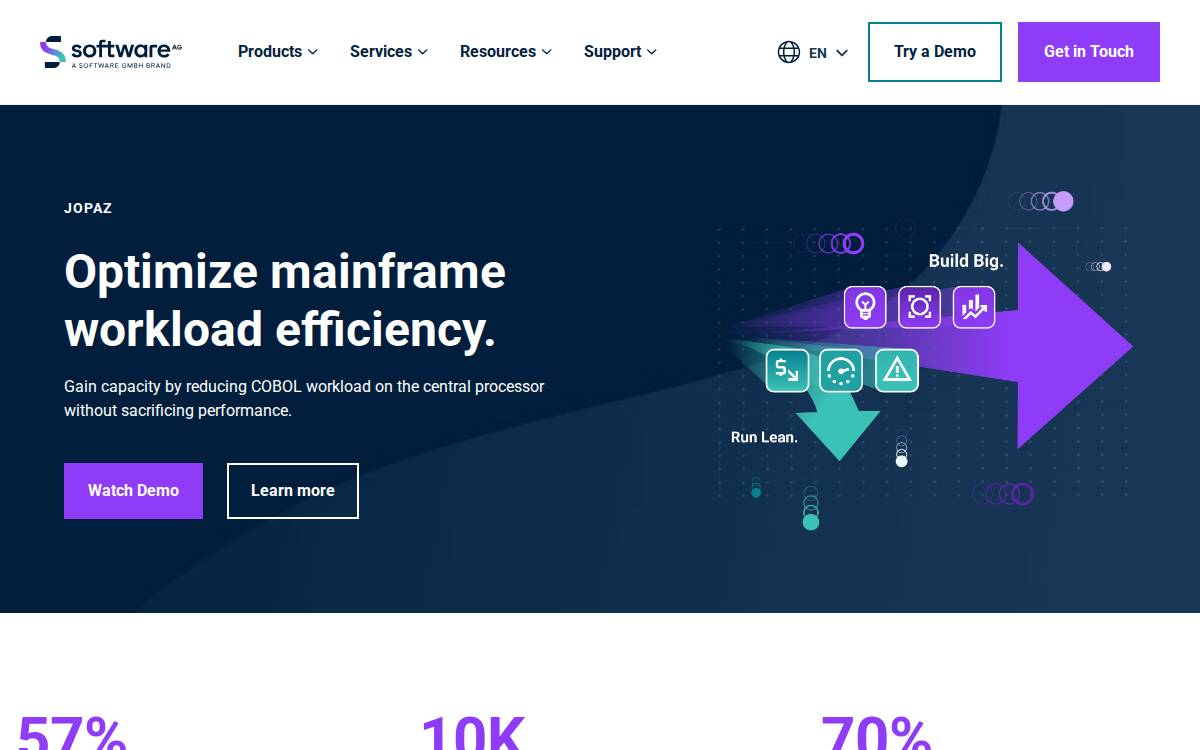
Task: Click the 70% statistic
Action: 876,735
